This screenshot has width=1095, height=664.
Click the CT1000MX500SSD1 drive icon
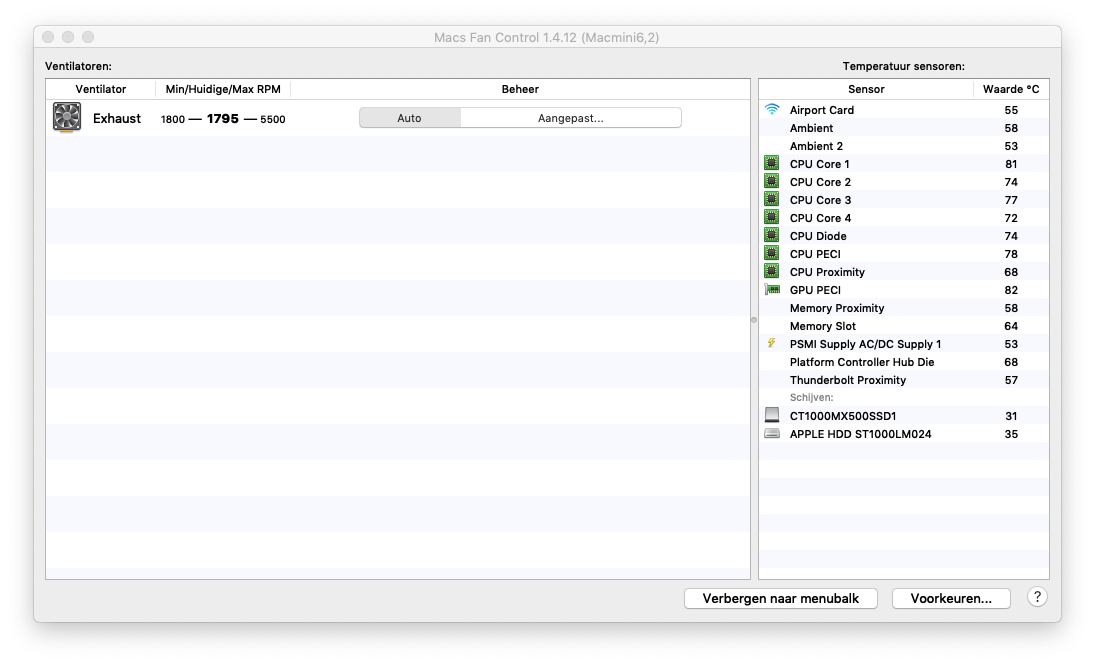(772, 415)
